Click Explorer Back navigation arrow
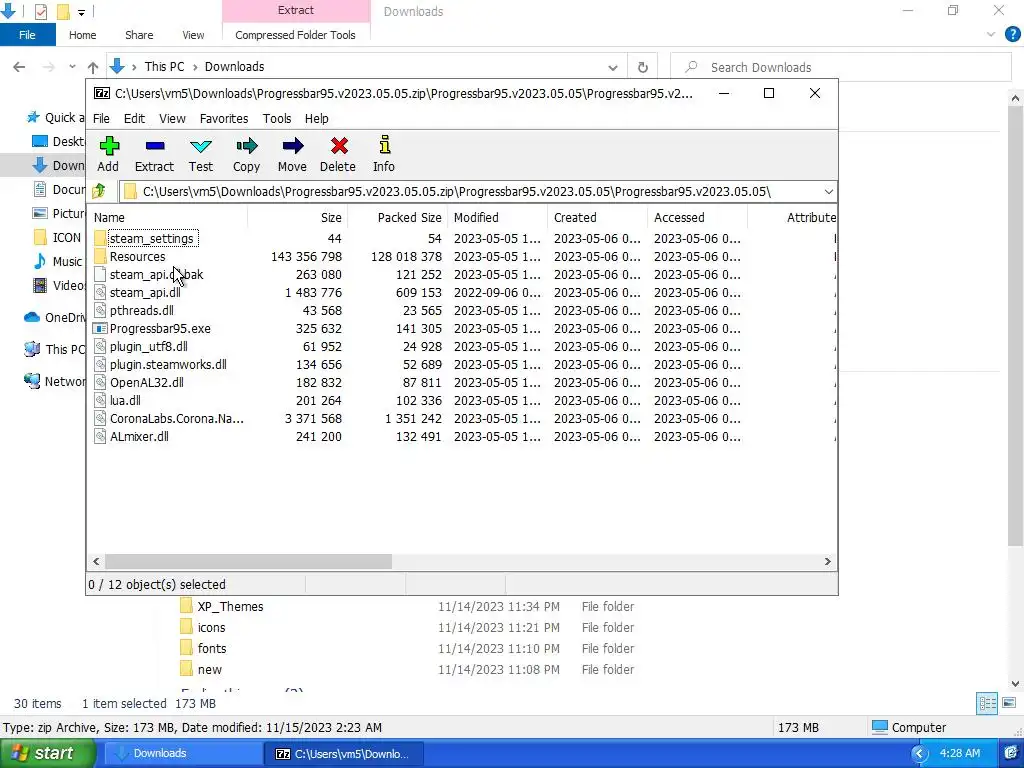This screenshot has height=768, width=1024. (x=20, y=67)
